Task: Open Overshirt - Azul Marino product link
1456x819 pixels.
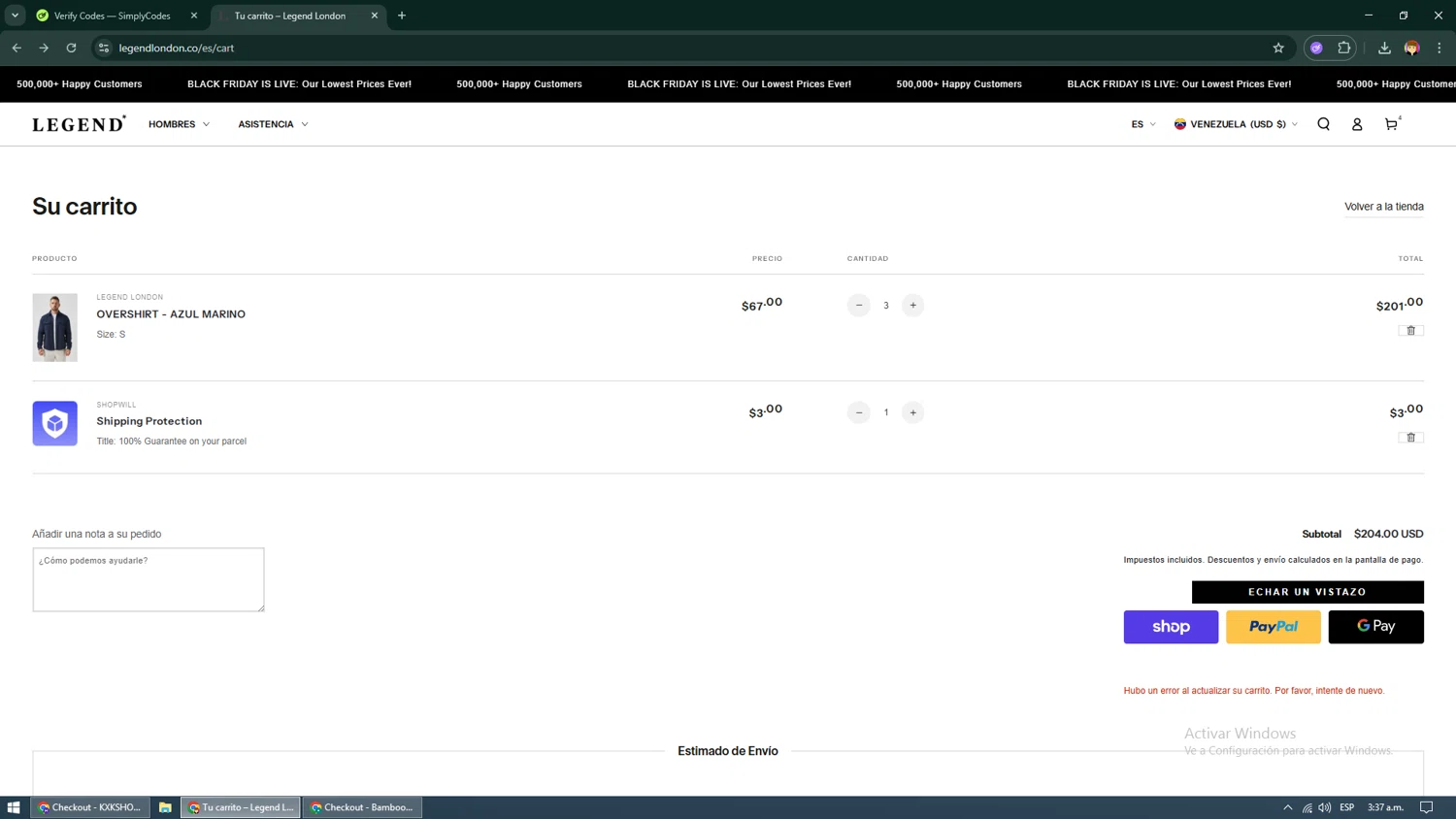Action: (171, 314)
